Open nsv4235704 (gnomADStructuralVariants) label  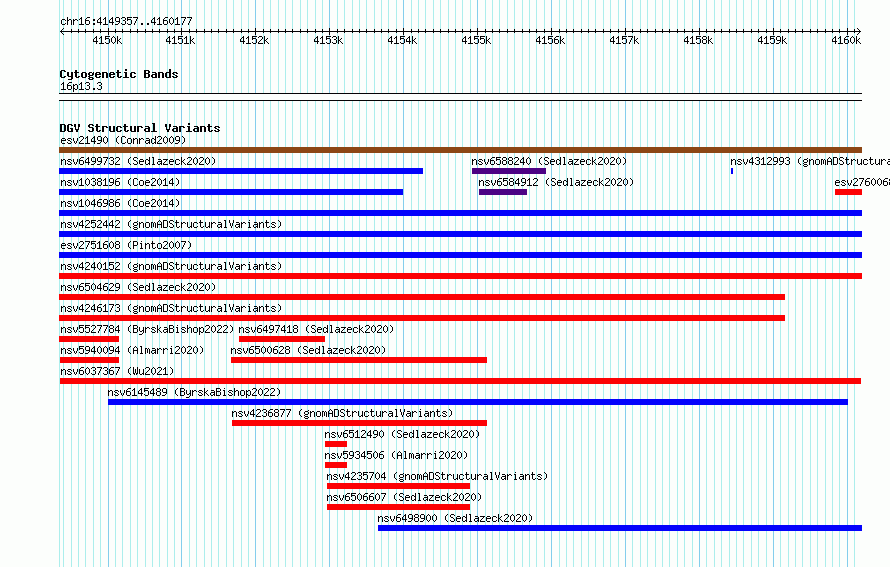pyautogui.click(x=437, y=476)
